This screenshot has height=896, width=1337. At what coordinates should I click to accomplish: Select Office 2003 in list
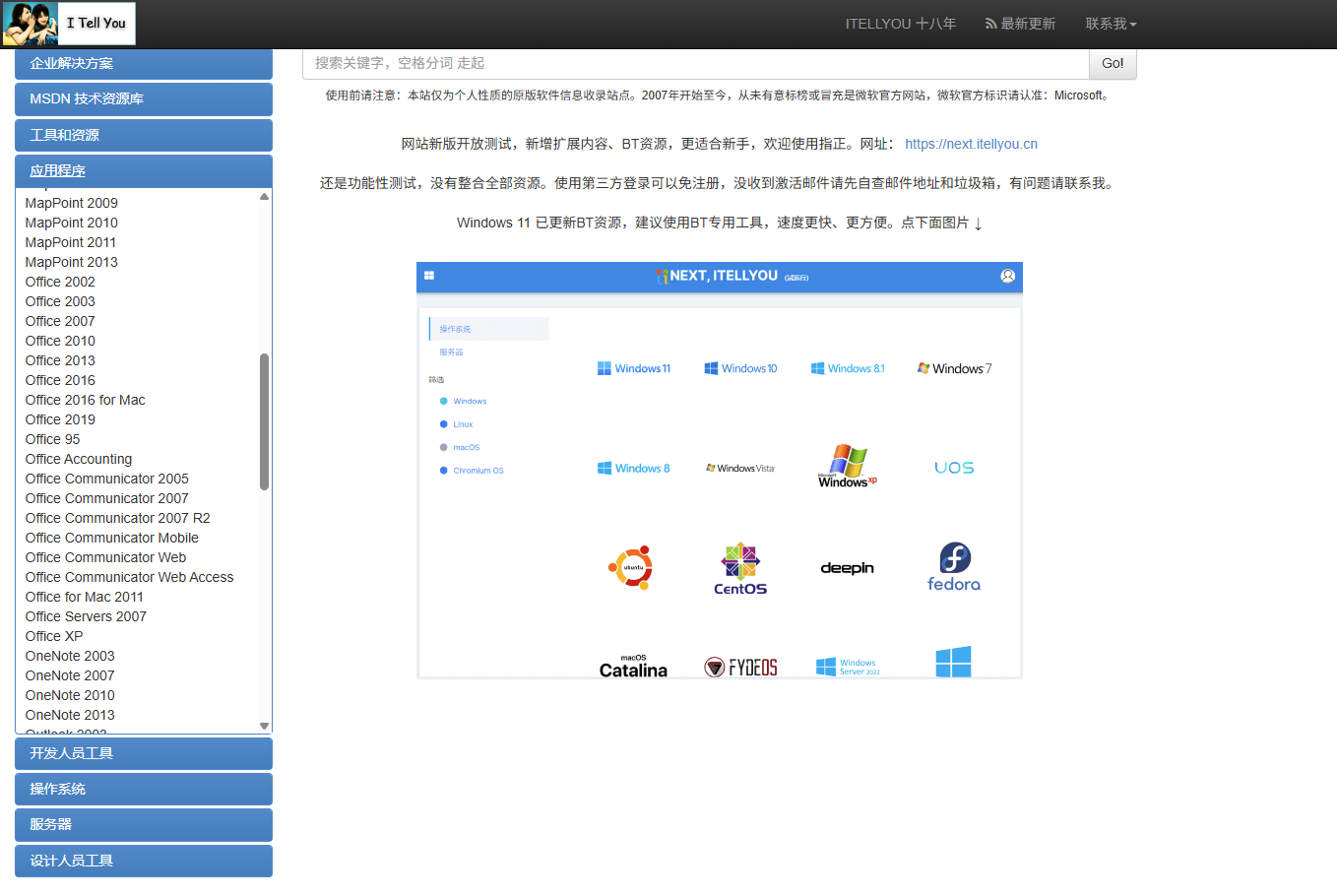(x=60, y=301)
